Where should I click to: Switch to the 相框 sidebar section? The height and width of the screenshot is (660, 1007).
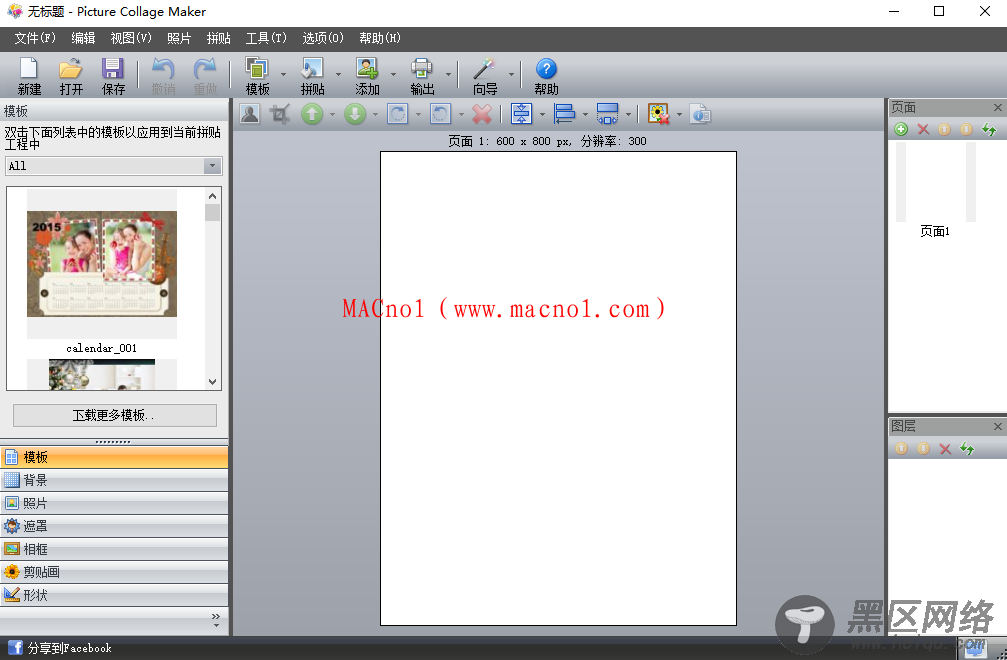click(114, 550)
